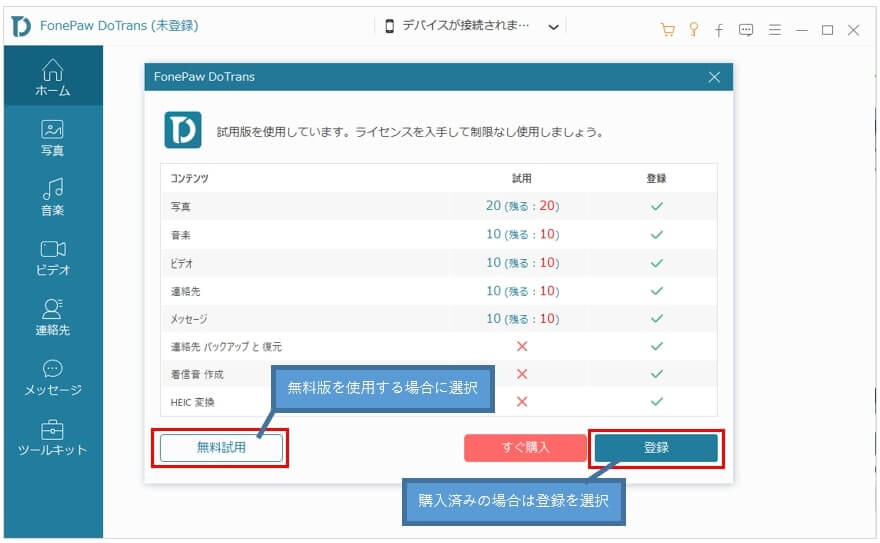Select the ホーム home sidebar icon

[x=53, y=77]
